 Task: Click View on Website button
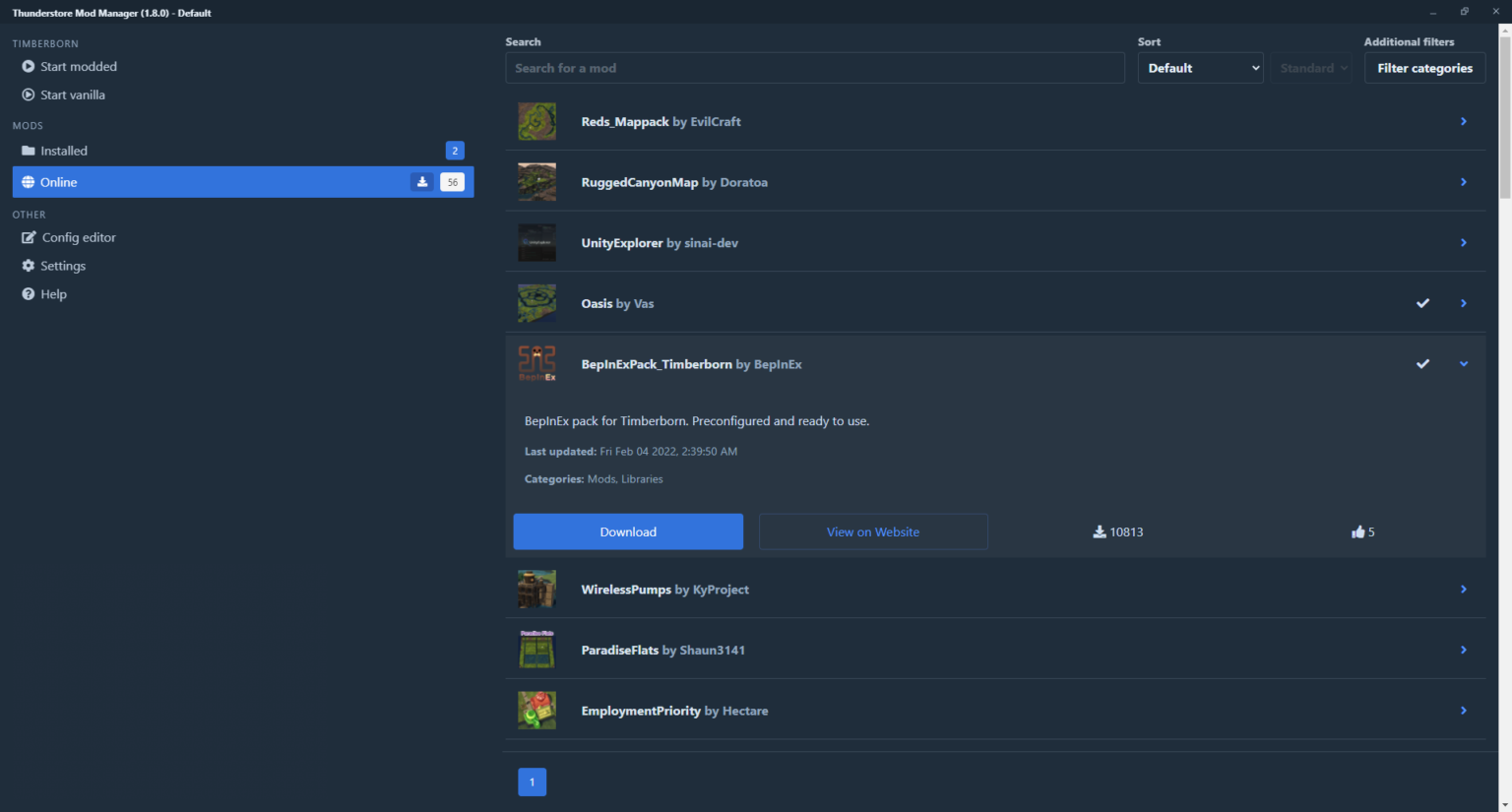(x=873, y=531)
